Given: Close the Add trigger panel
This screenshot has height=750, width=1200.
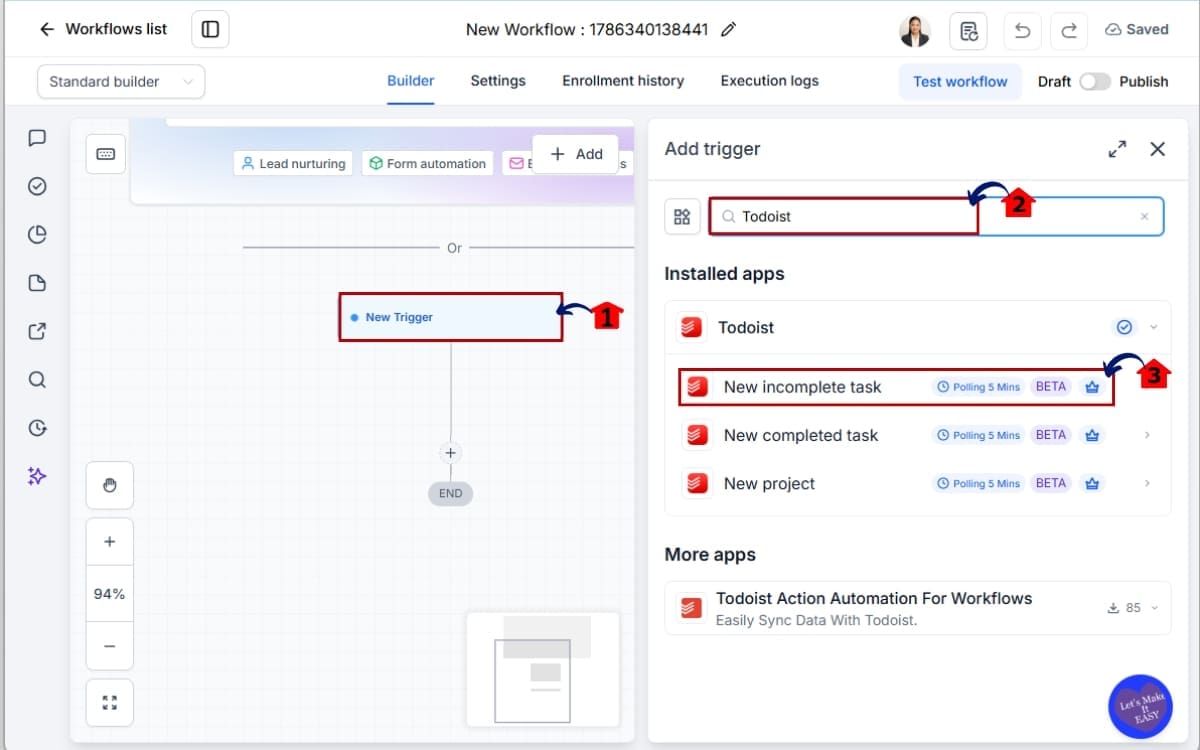Looking at the screenshot, I should point(1157,149).
